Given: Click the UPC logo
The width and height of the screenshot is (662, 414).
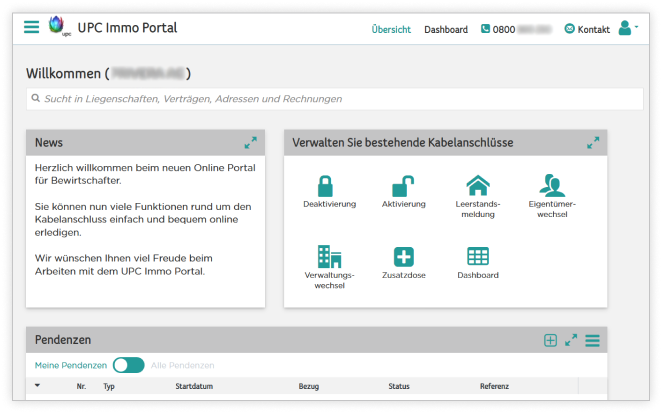Looking at the screenshot, I should [58, 26].
